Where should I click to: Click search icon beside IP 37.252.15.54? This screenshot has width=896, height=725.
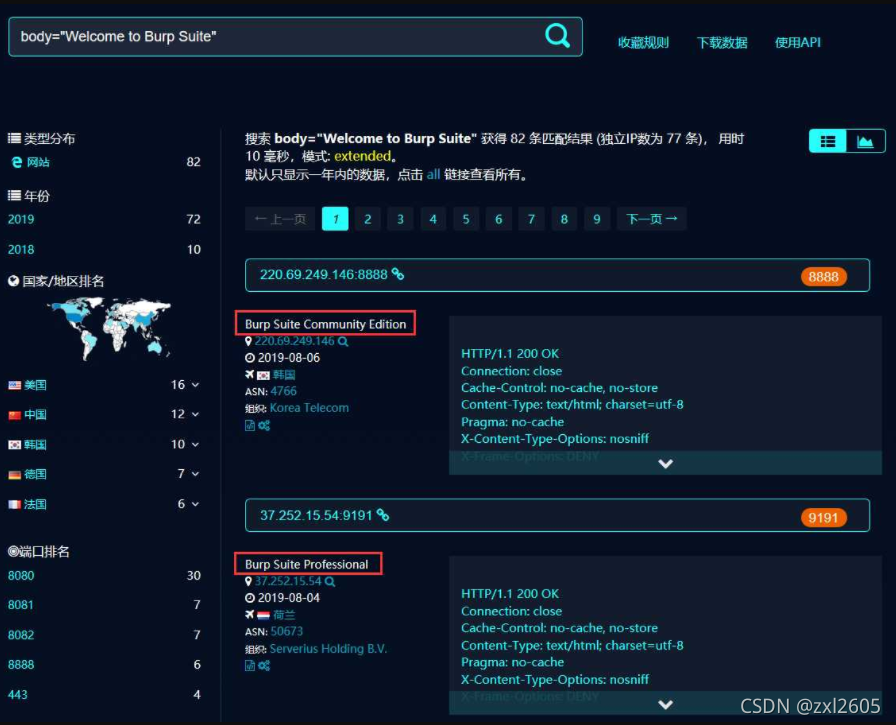pos(330,582)
